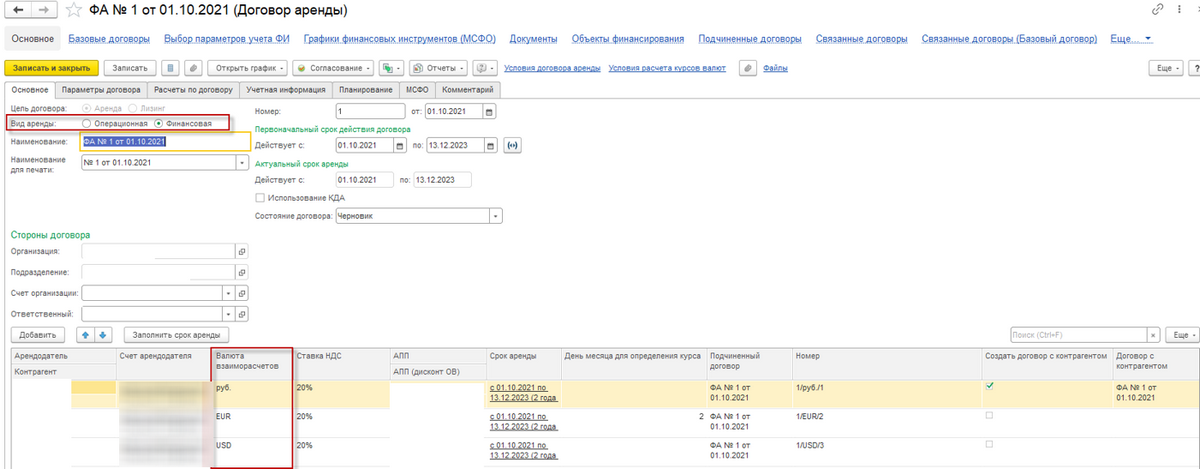Open calendar picker for contract date
1200x469 pixels.
tap(489, 111)
